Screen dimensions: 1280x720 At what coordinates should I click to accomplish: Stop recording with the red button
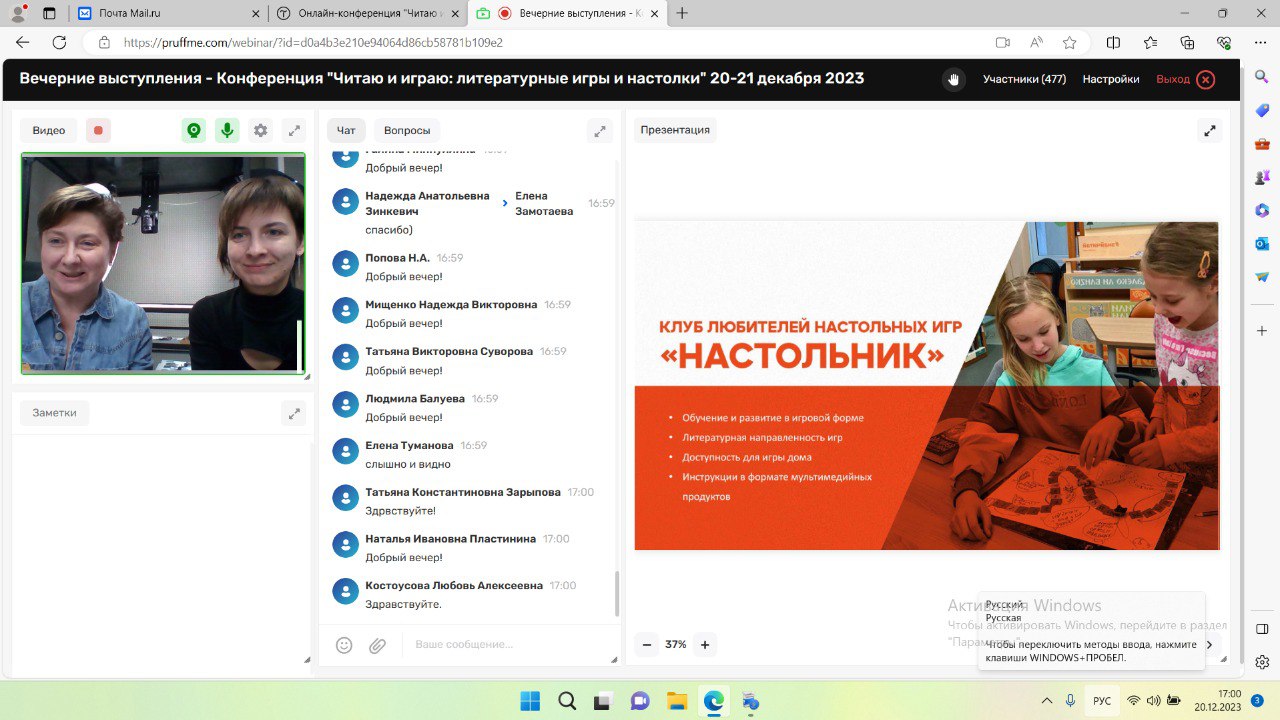pyautogui.click(x=98, y=130)
